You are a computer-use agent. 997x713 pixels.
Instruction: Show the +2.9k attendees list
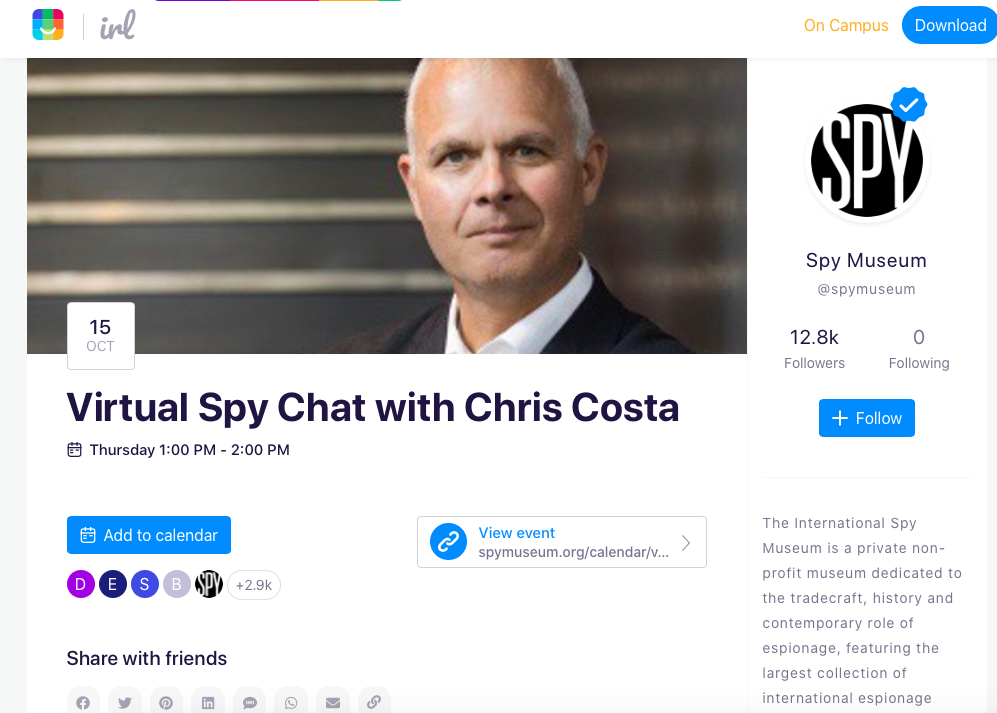[x=254, y=585]
